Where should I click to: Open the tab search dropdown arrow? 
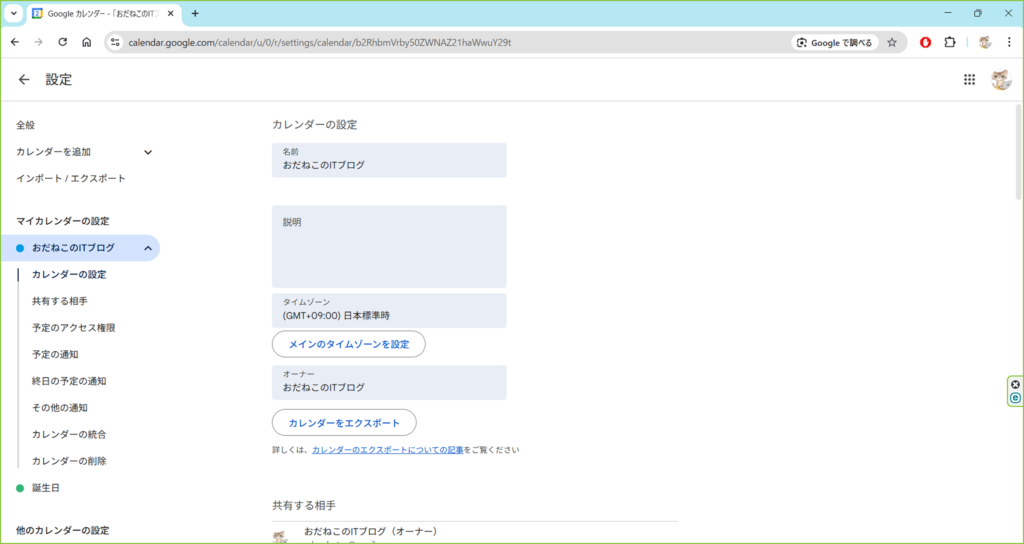[14, 14]
